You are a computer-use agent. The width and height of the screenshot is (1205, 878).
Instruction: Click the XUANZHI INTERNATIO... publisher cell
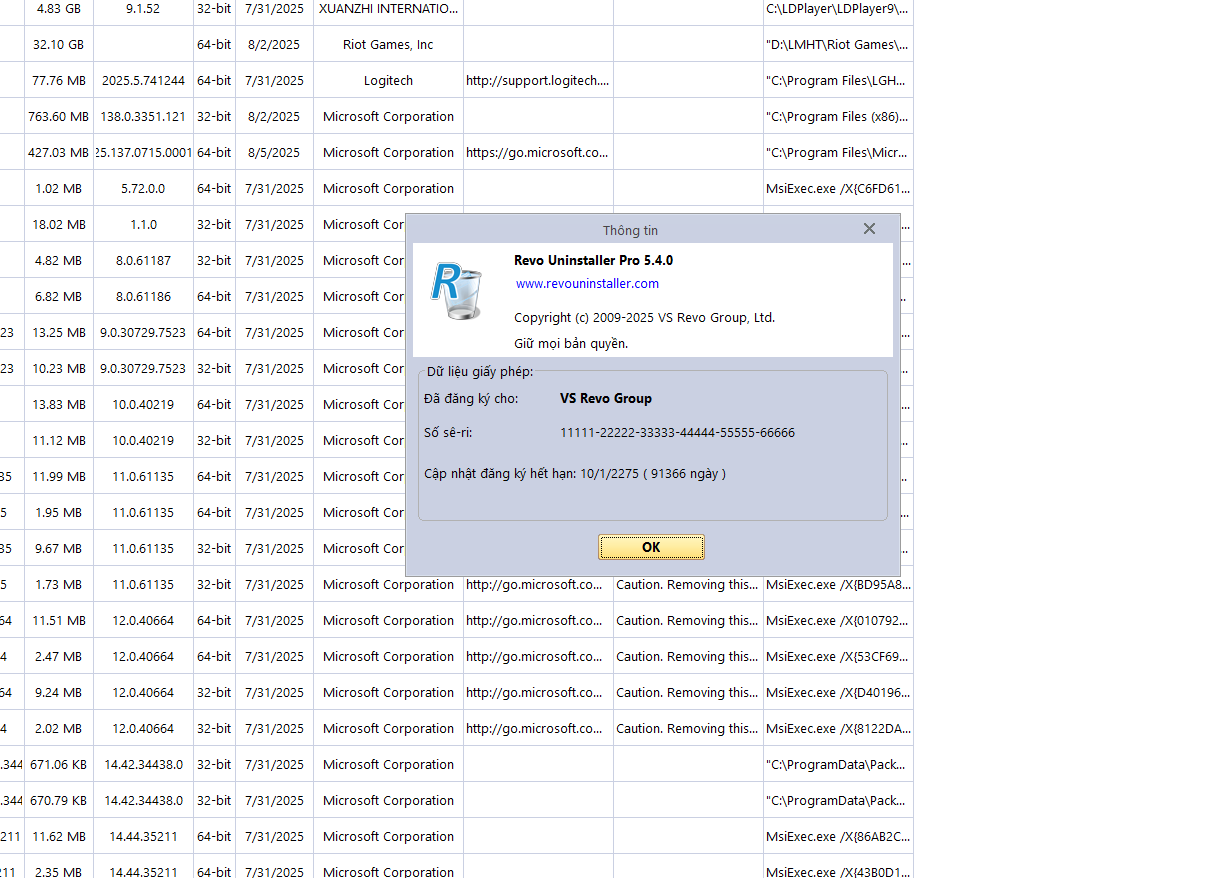click(388, 9)
